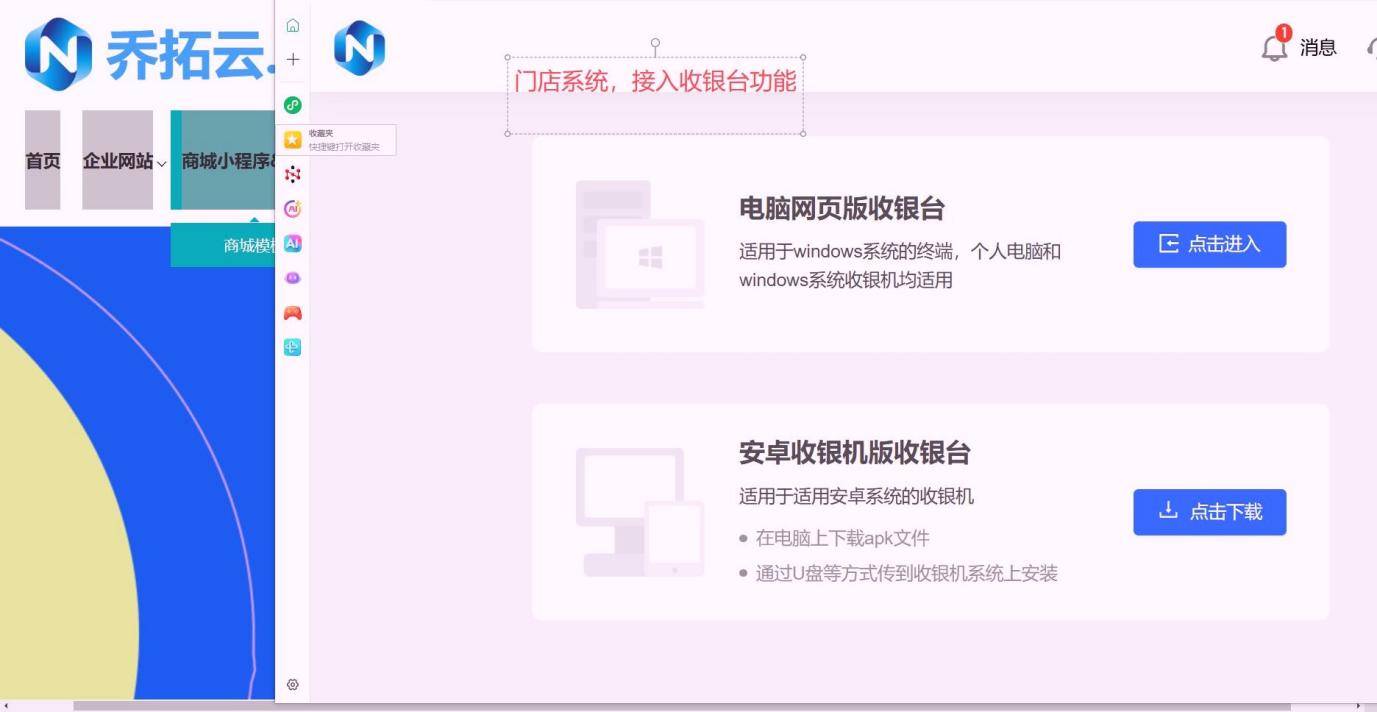Open the 商城小程序 navigation menu
This screenshot has height=712, width=1377.
pyautogui.click(x=227, y=161)
